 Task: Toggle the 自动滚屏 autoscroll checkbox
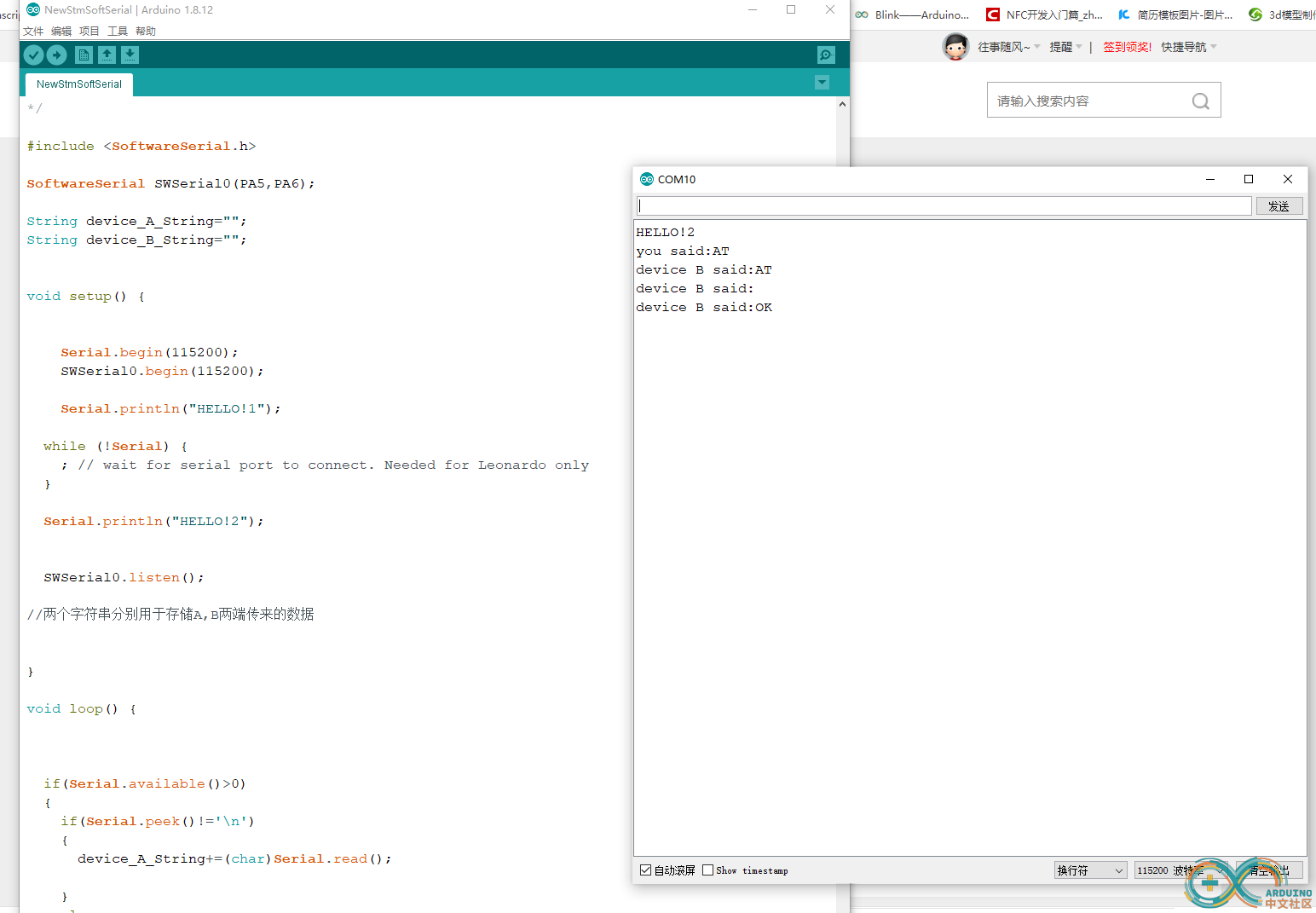[x=645, y=870]
